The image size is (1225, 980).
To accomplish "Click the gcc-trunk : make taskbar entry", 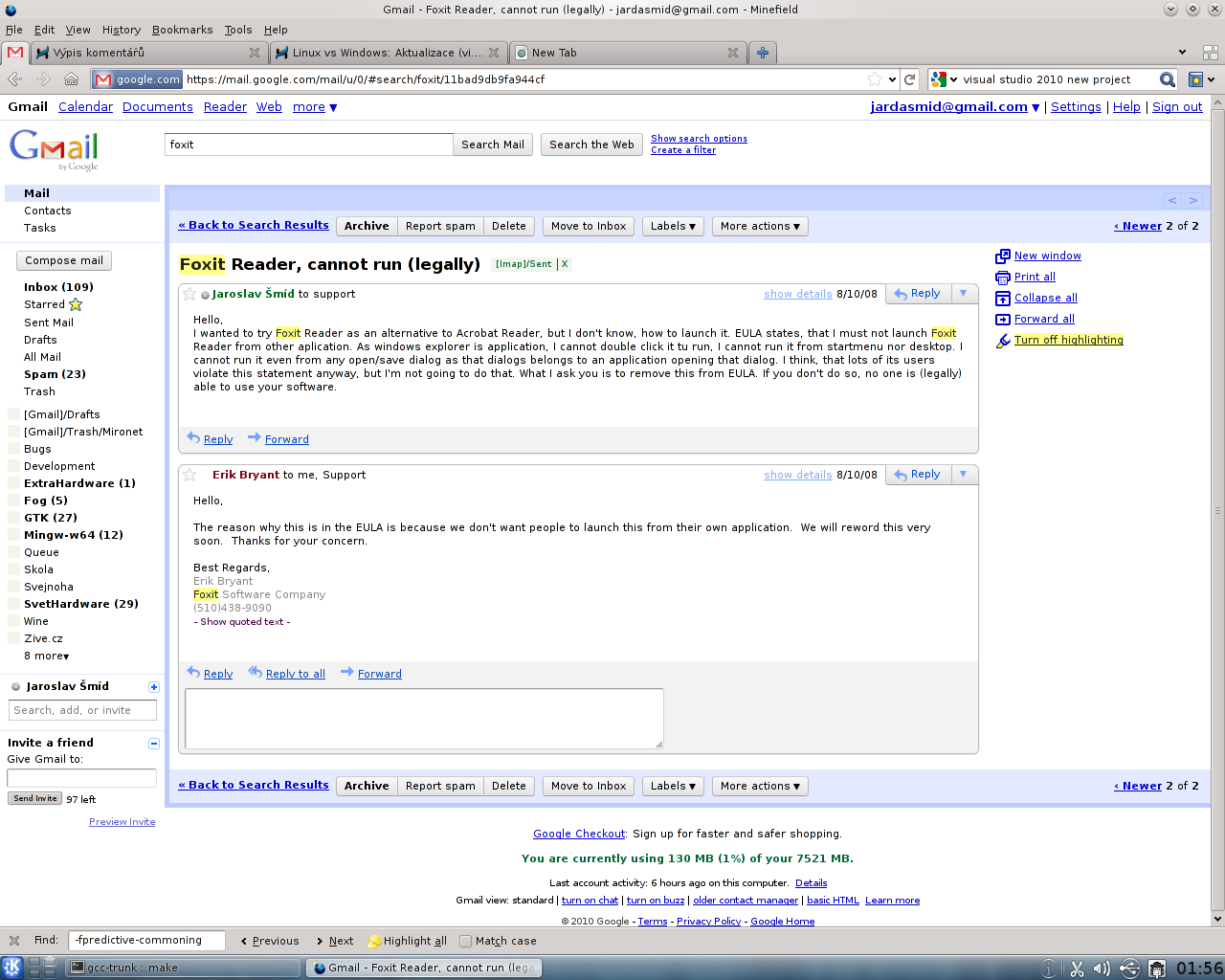I will point(184,968).
